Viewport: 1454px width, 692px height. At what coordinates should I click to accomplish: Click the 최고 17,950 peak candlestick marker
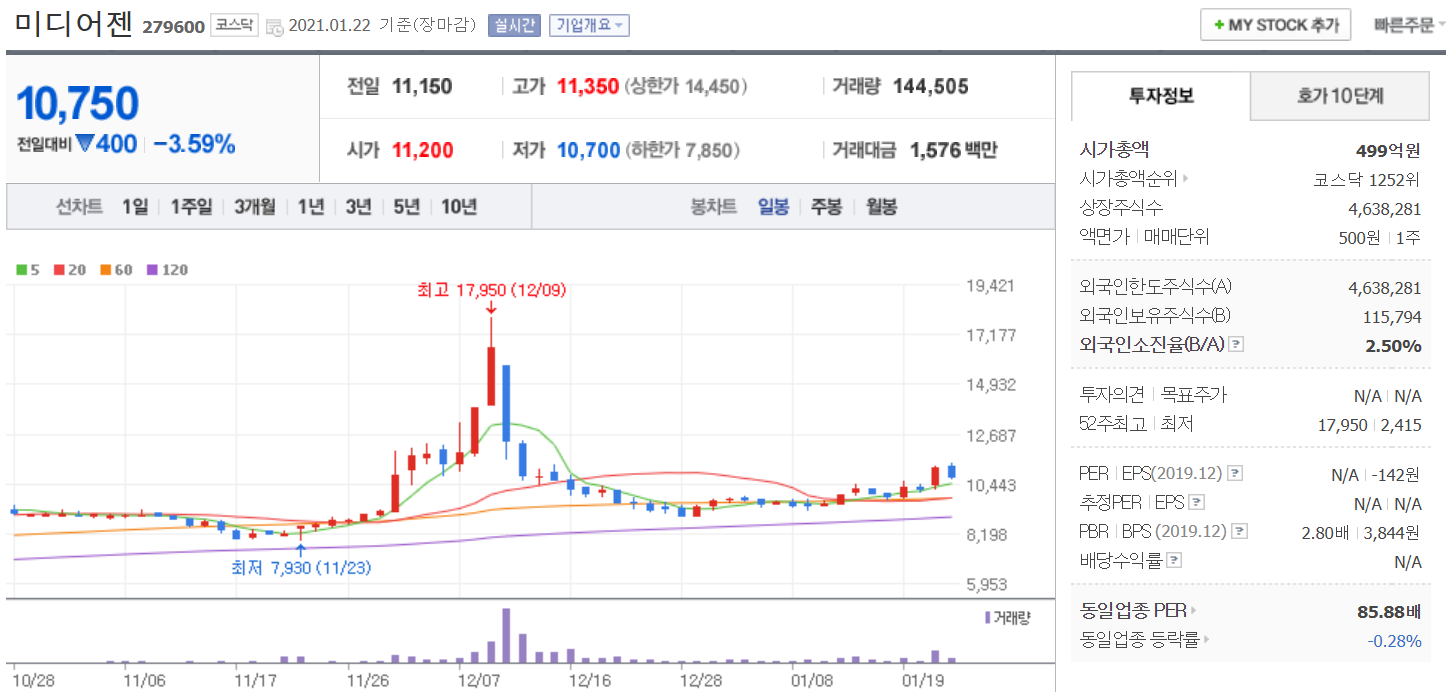coord(491,375)
